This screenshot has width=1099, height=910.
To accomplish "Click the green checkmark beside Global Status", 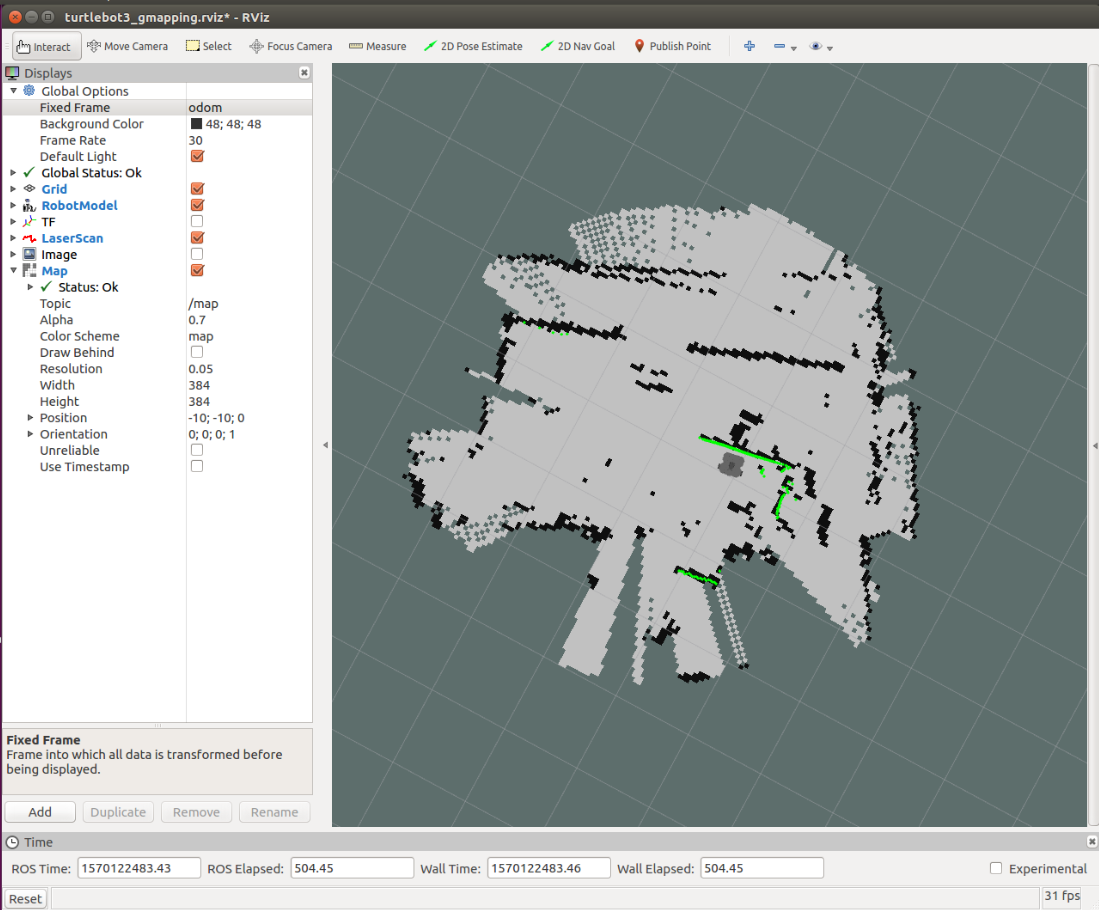I will (x=29, y=172).
